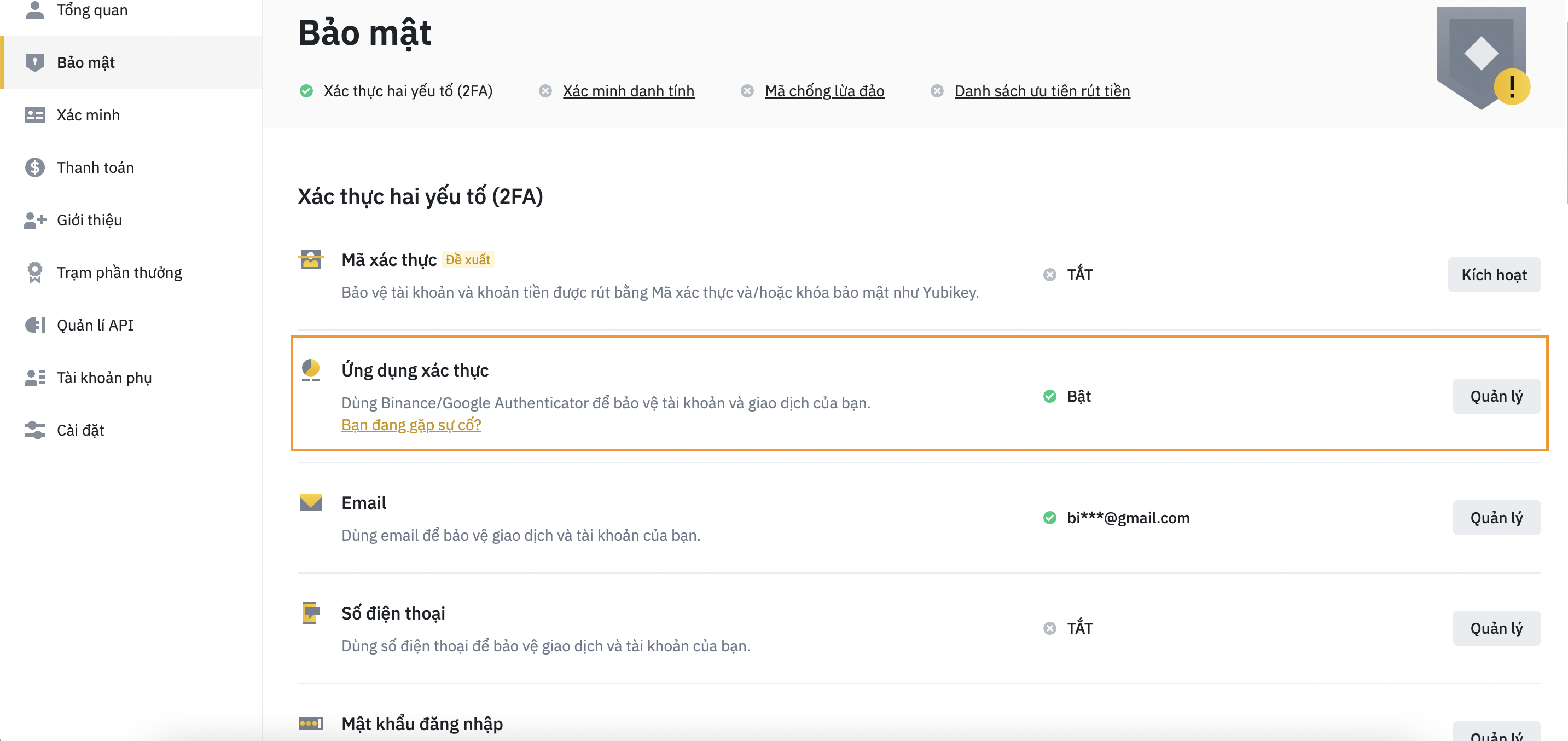Viewport: 1568px width, 741px height.
Task: Manage the Số điện thoại setting
Action: (x=1496, y=628)
